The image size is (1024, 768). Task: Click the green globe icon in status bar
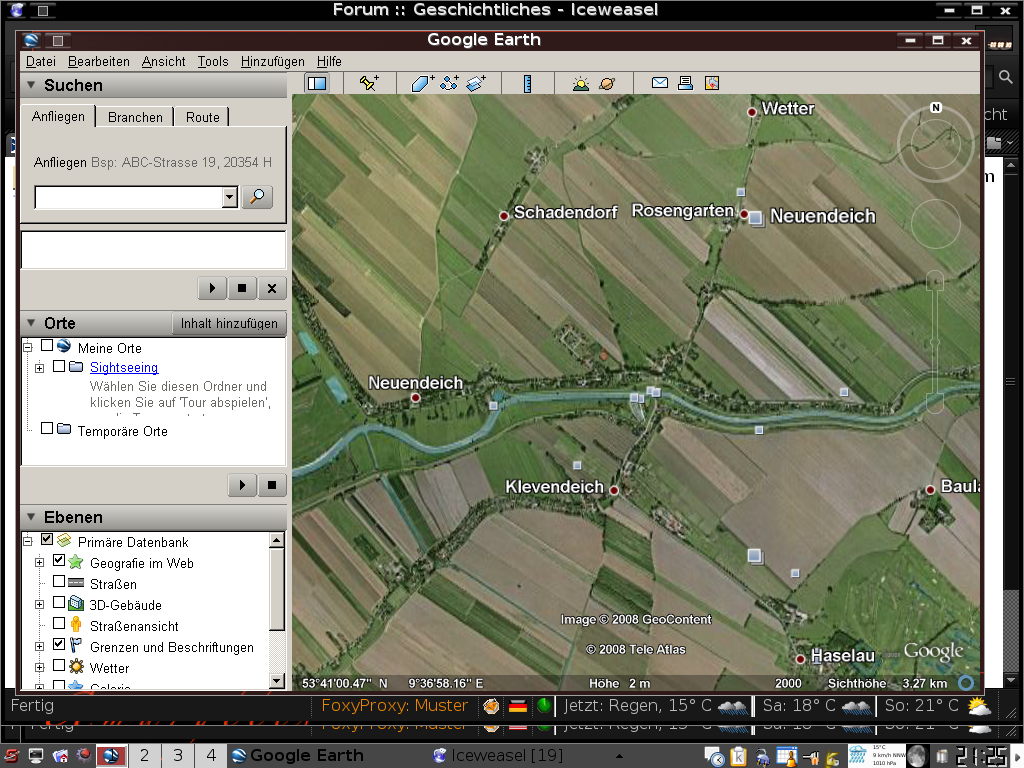(x=543, y=706)
